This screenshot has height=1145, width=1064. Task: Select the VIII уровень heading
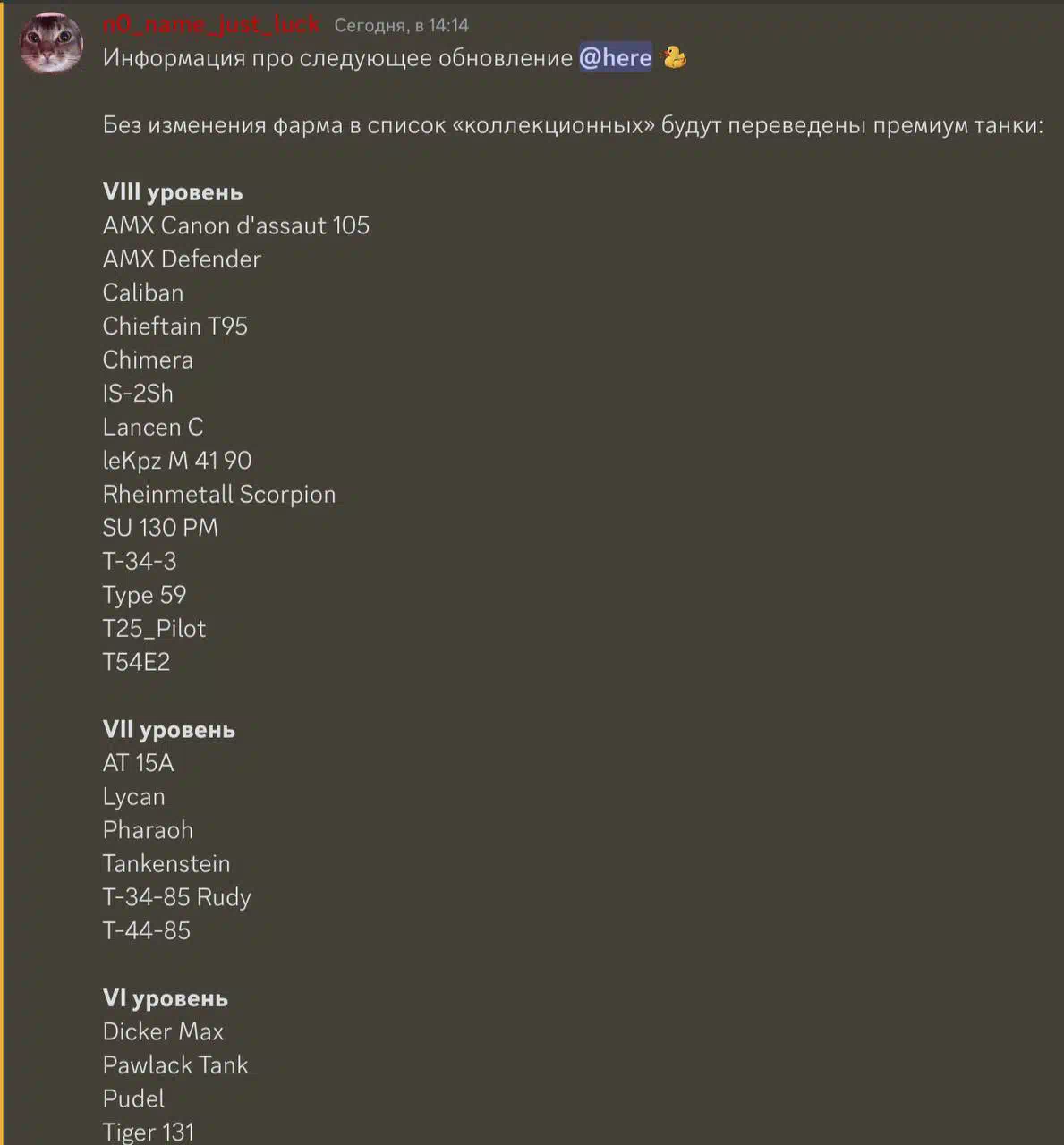[x=173, y=192]
